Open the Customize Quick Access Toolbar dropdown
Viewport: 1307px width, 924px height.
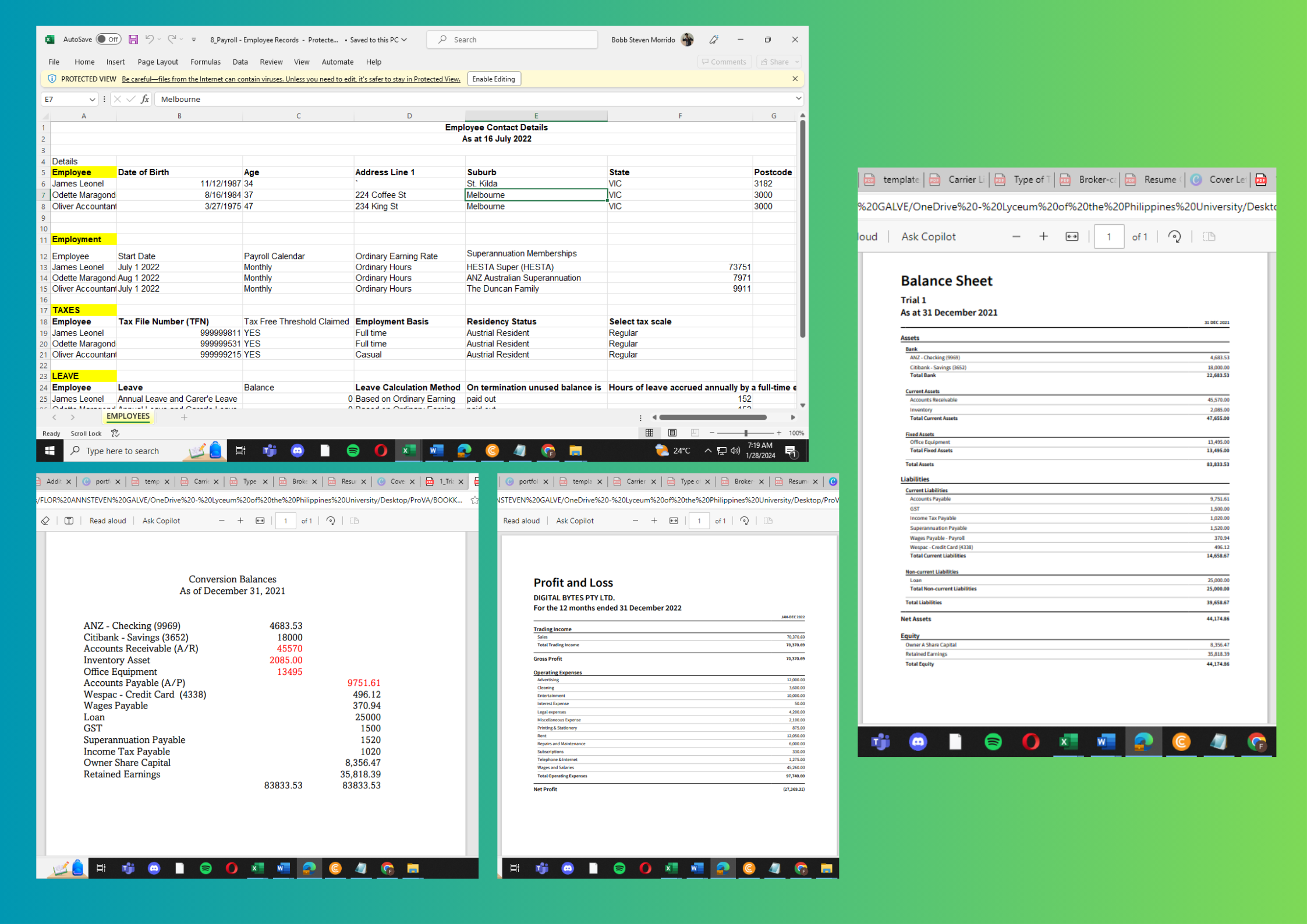coord(194,40)
